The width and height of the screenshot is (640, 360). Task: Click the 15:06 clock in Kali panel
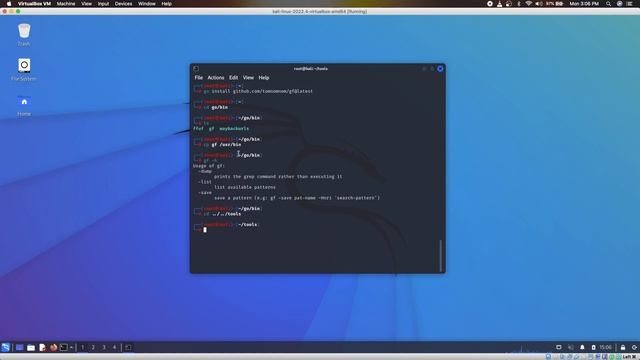[x=606, y=347]
